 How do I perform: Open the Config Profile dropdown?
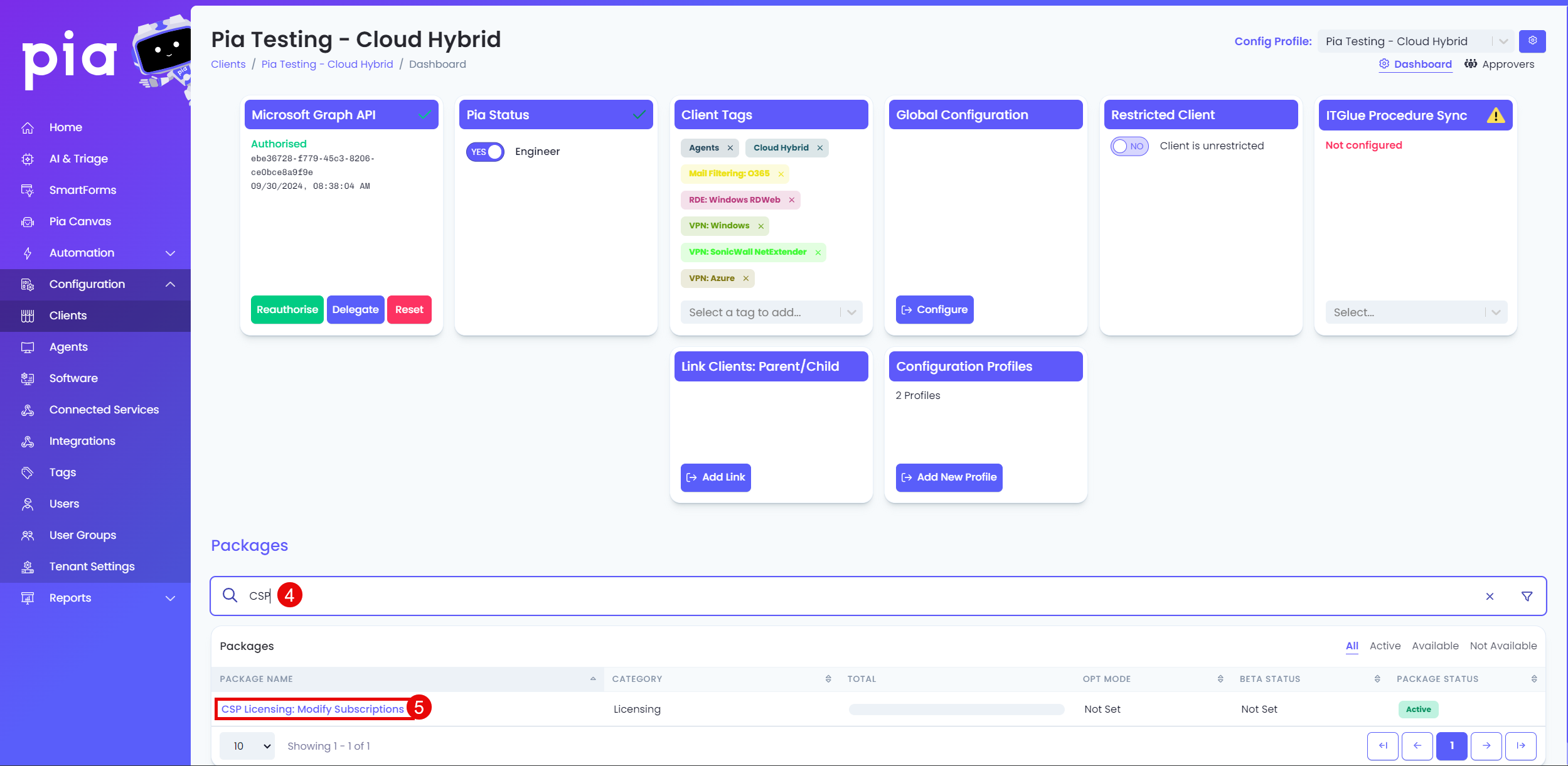(1416, 41)
